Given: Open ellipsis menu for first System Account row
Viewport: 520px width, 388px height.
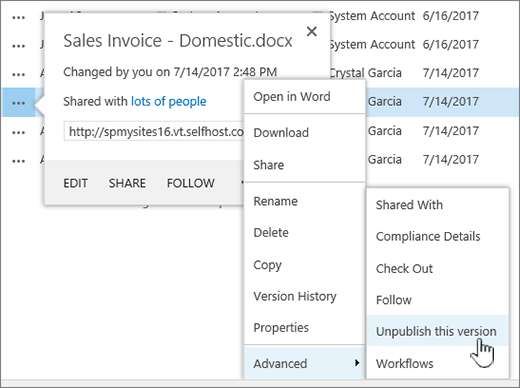Looking at the screenshot, I should coord(18,17).
